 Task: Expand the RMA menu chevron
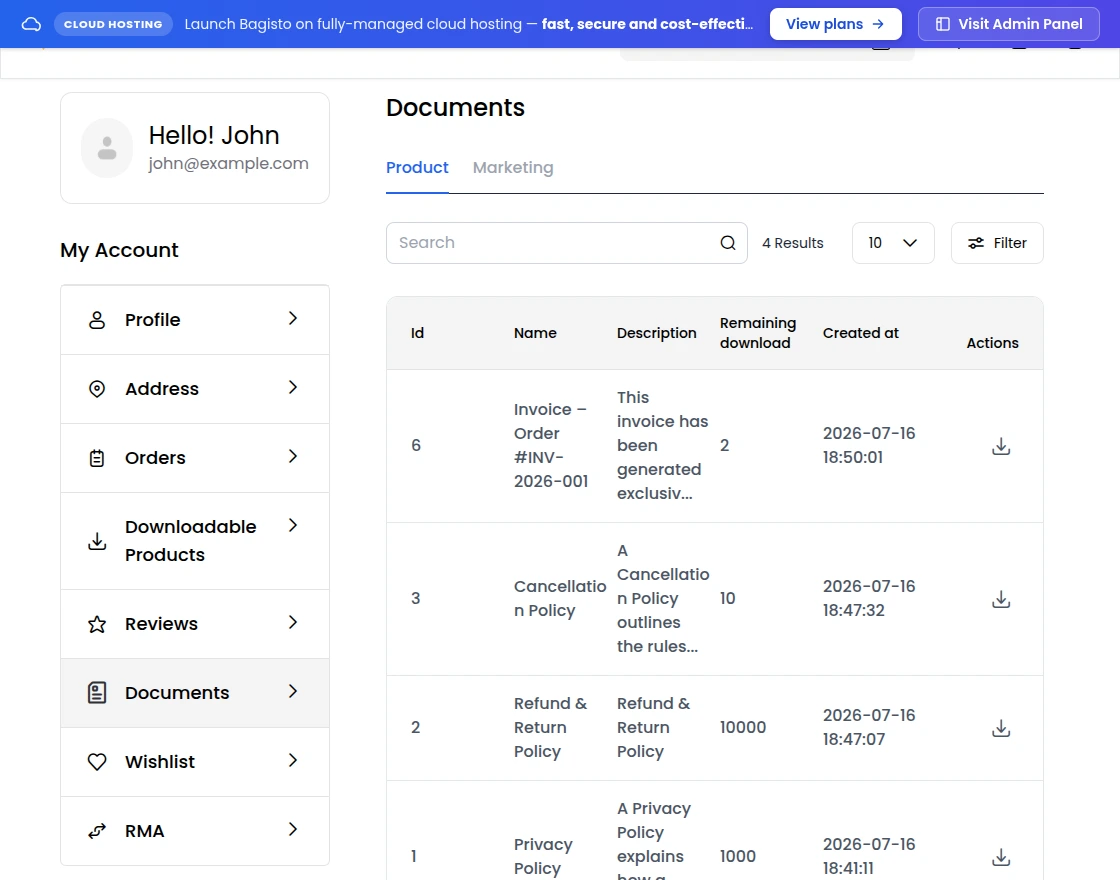[293, 829]
